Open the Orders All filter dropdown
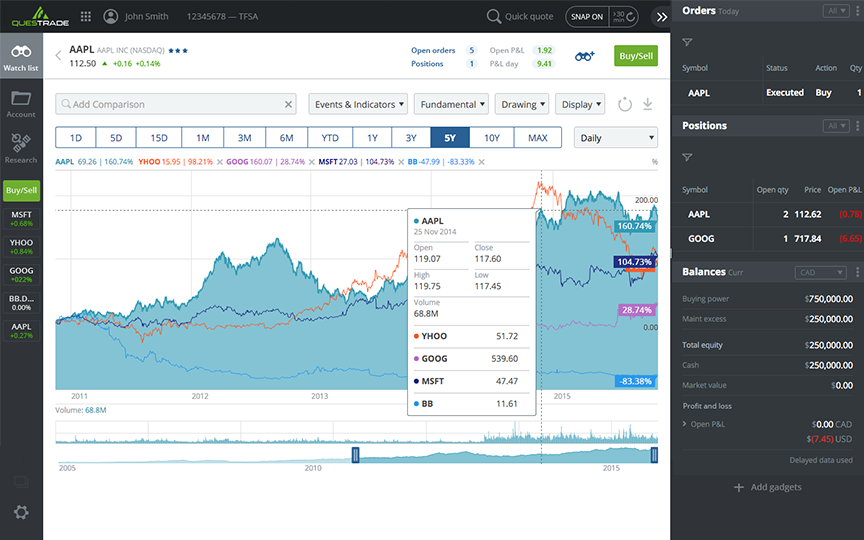This screenshot has width=864, height=540. pos(836,11)
